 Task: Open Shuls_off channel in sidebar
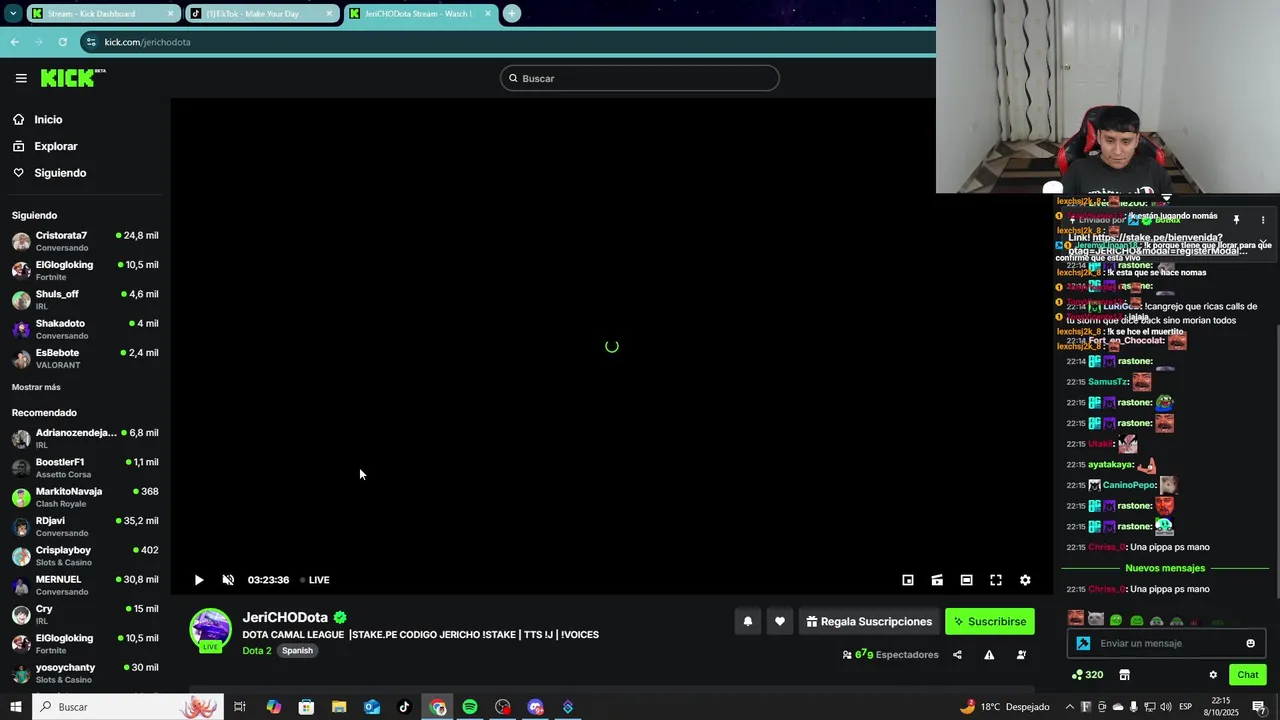85,300
